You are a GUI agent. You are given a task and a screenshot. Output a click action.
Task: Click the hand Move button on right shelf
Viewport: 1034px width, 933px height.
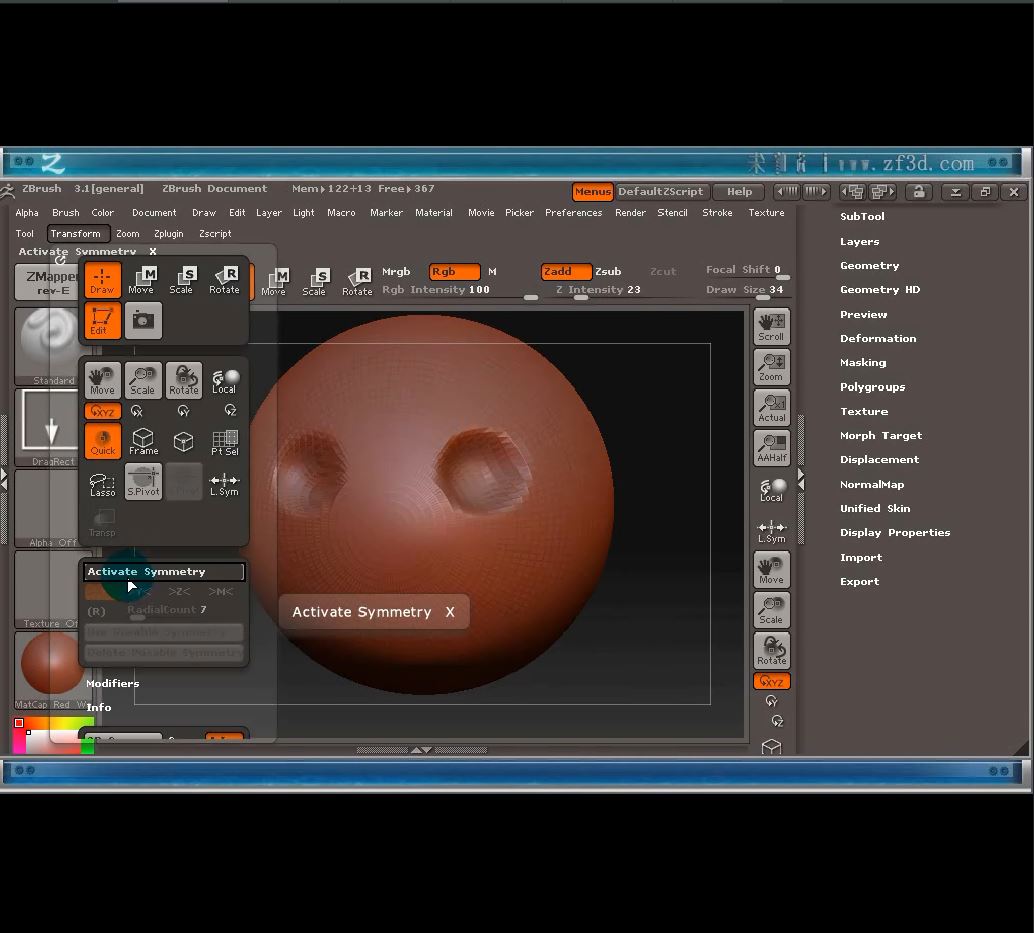pos(772,570)
